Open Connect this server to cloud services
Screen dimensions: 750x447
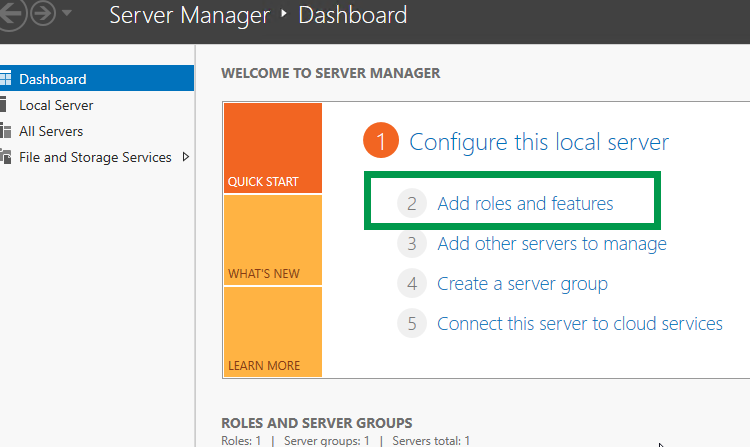[x=579, y=324]
